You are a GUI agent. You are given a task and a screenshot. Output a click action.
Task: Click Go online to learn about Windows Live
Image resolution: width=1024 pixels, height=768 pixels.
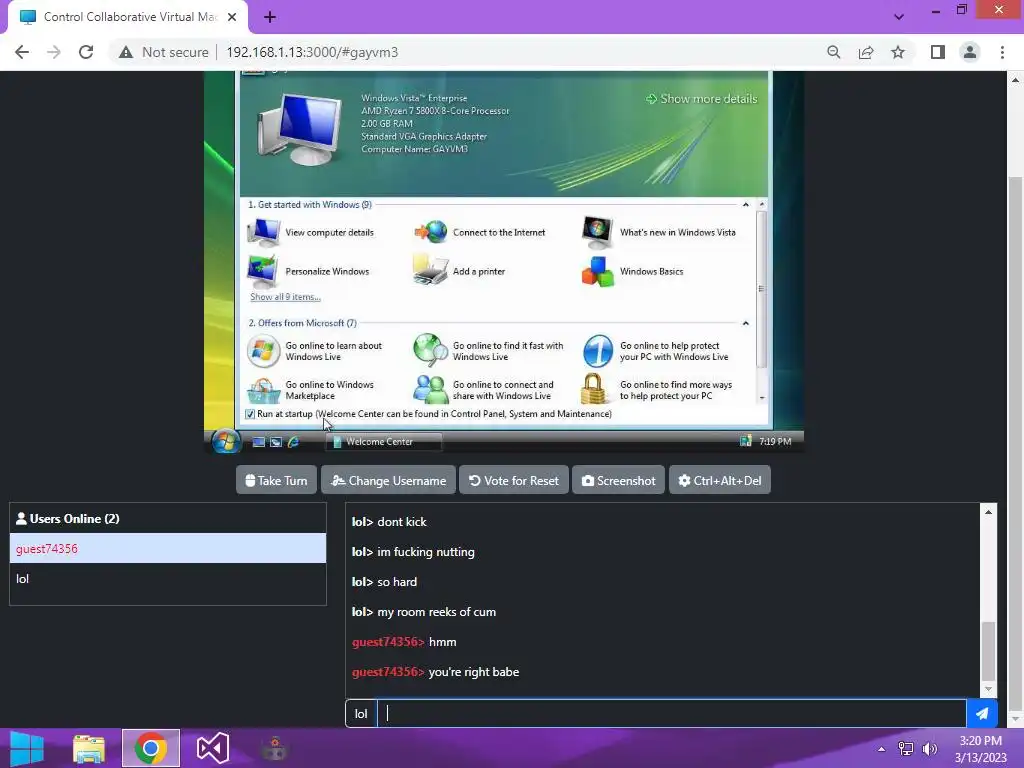point(334,351)
